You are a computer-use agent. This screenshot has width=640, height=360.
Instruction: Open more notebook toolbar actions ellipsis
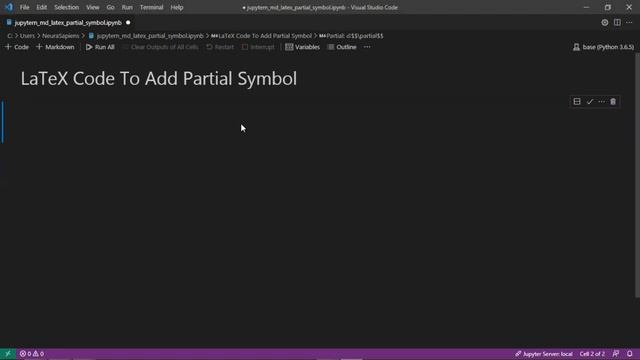(x=367, y=47)
